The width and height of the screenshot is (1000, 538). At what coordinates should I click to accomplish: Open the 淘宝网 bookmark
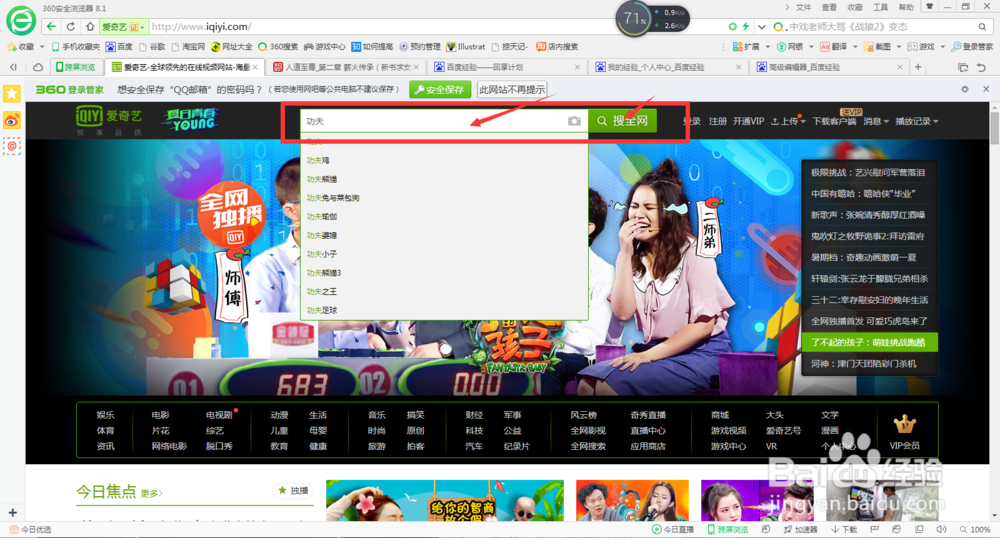tap(188, 47)
